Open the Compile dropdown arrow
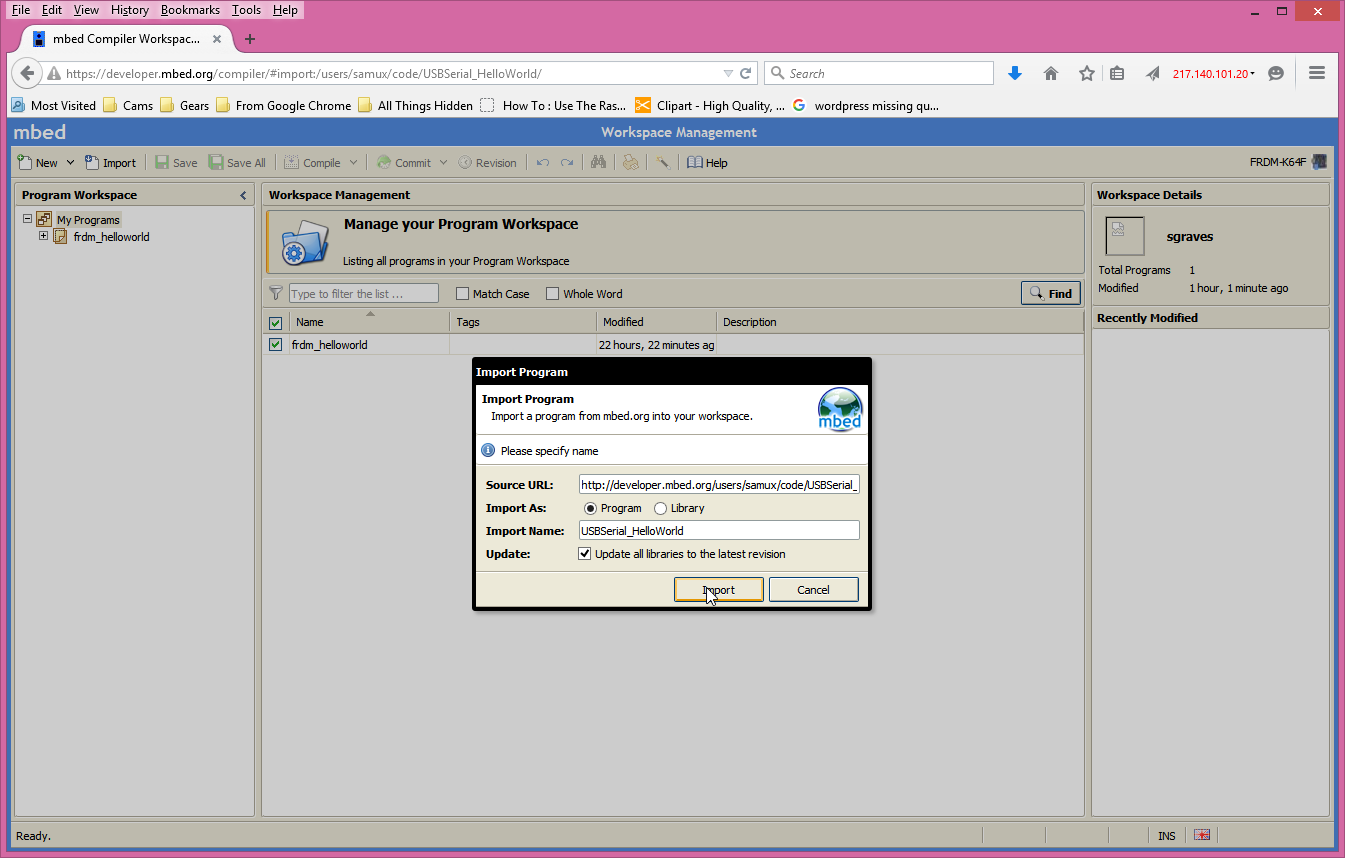The width and height of the screenshot is (1345, 858). click(x=353, y=162)
